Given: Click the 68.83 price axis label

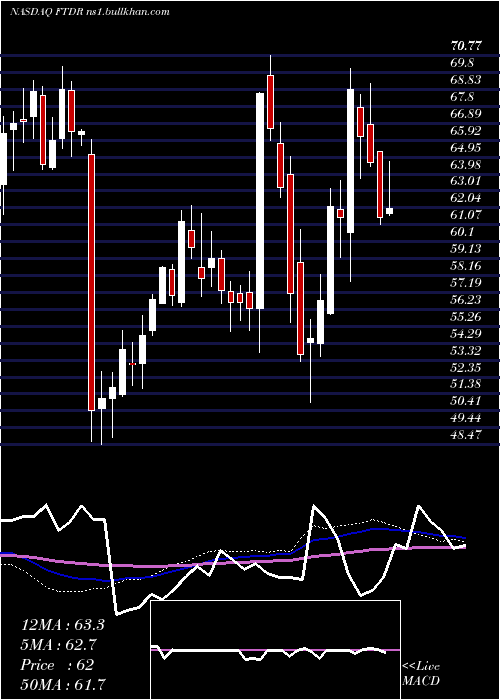Looking at the screenshot, I should coord(466,79).
